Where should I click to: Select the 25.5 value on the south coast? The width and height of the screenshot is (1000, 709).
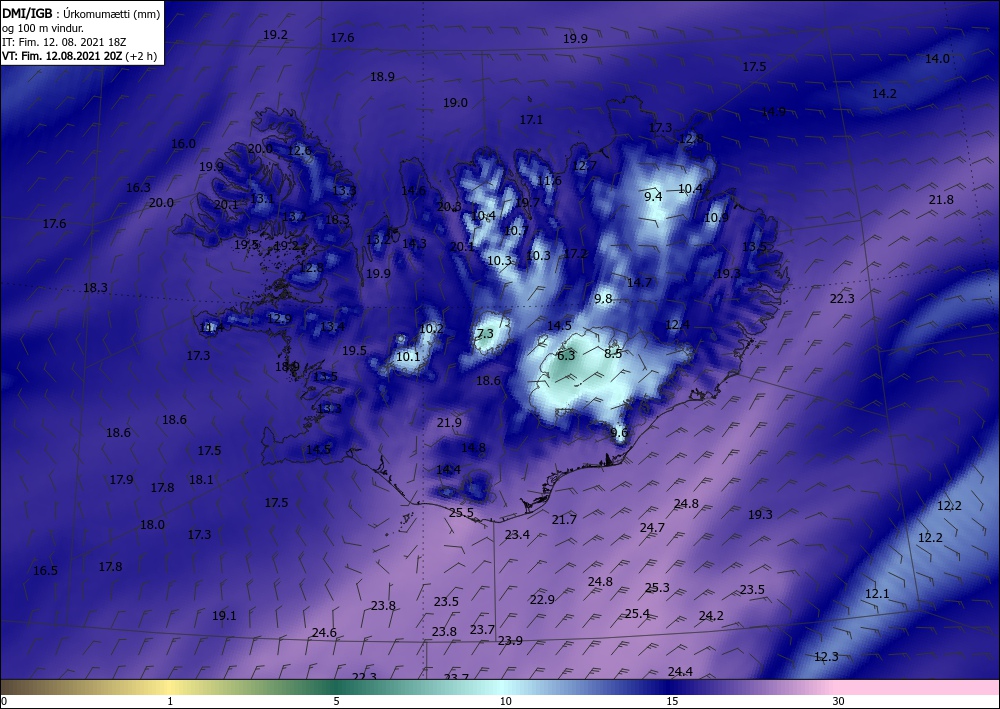[x=461, y=513]
